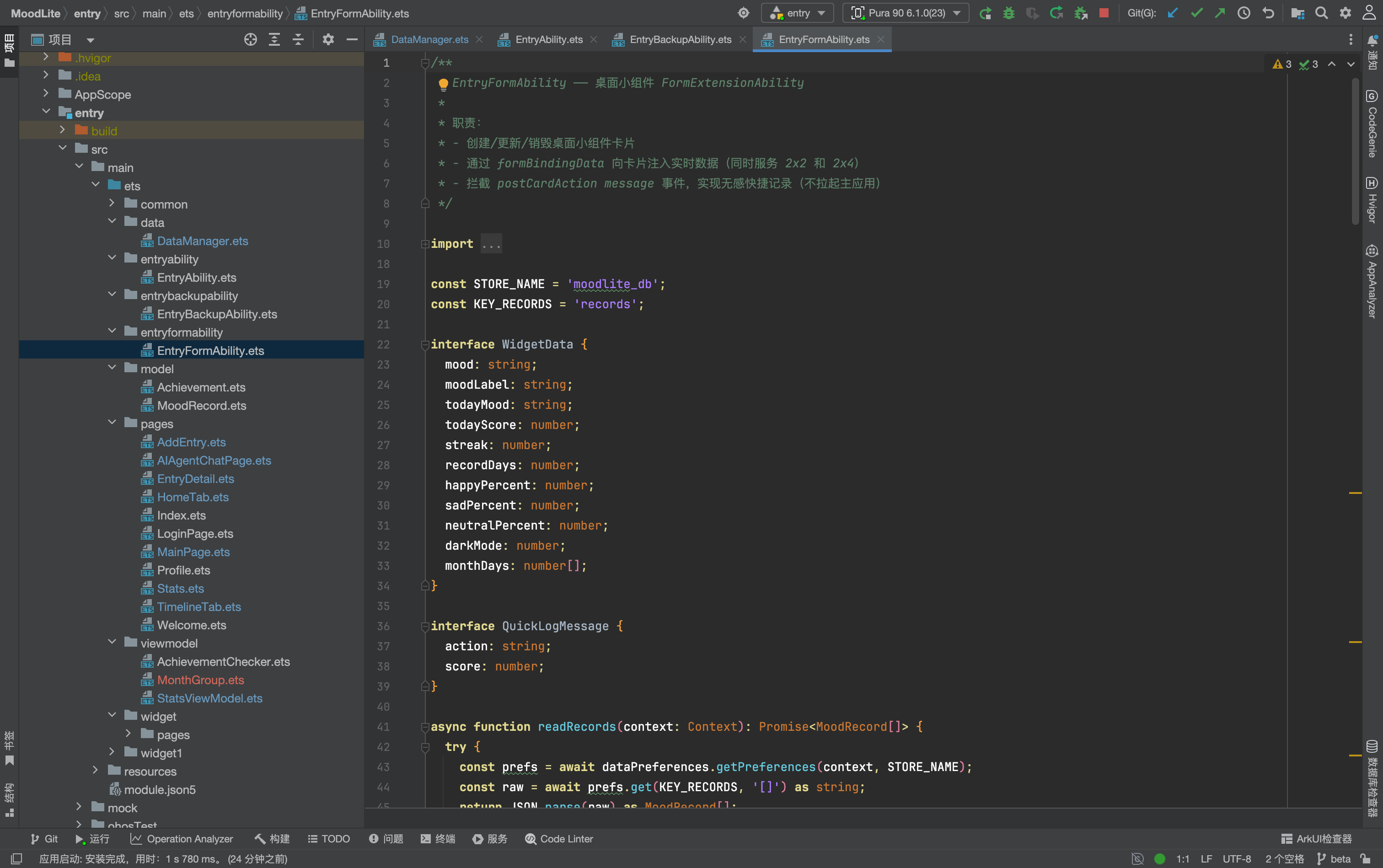Click the warnings count indicator
Image resolution: width=1383 pixels, height=868 pixels.
tap(1282, 64)
